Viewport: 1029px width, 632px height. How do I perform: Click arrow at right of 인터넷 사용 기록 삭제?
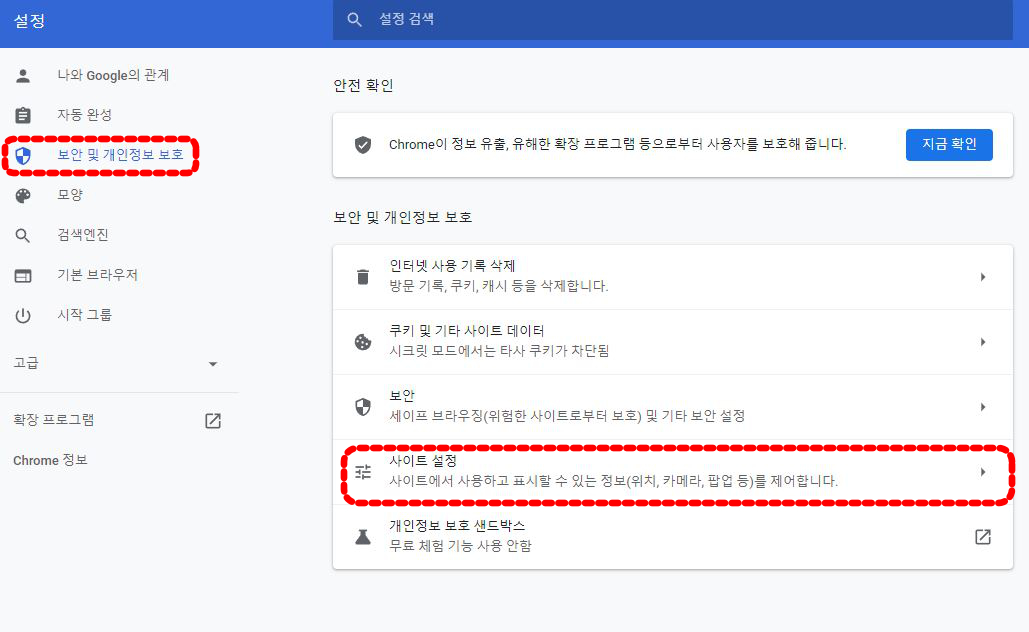(983, 277)
